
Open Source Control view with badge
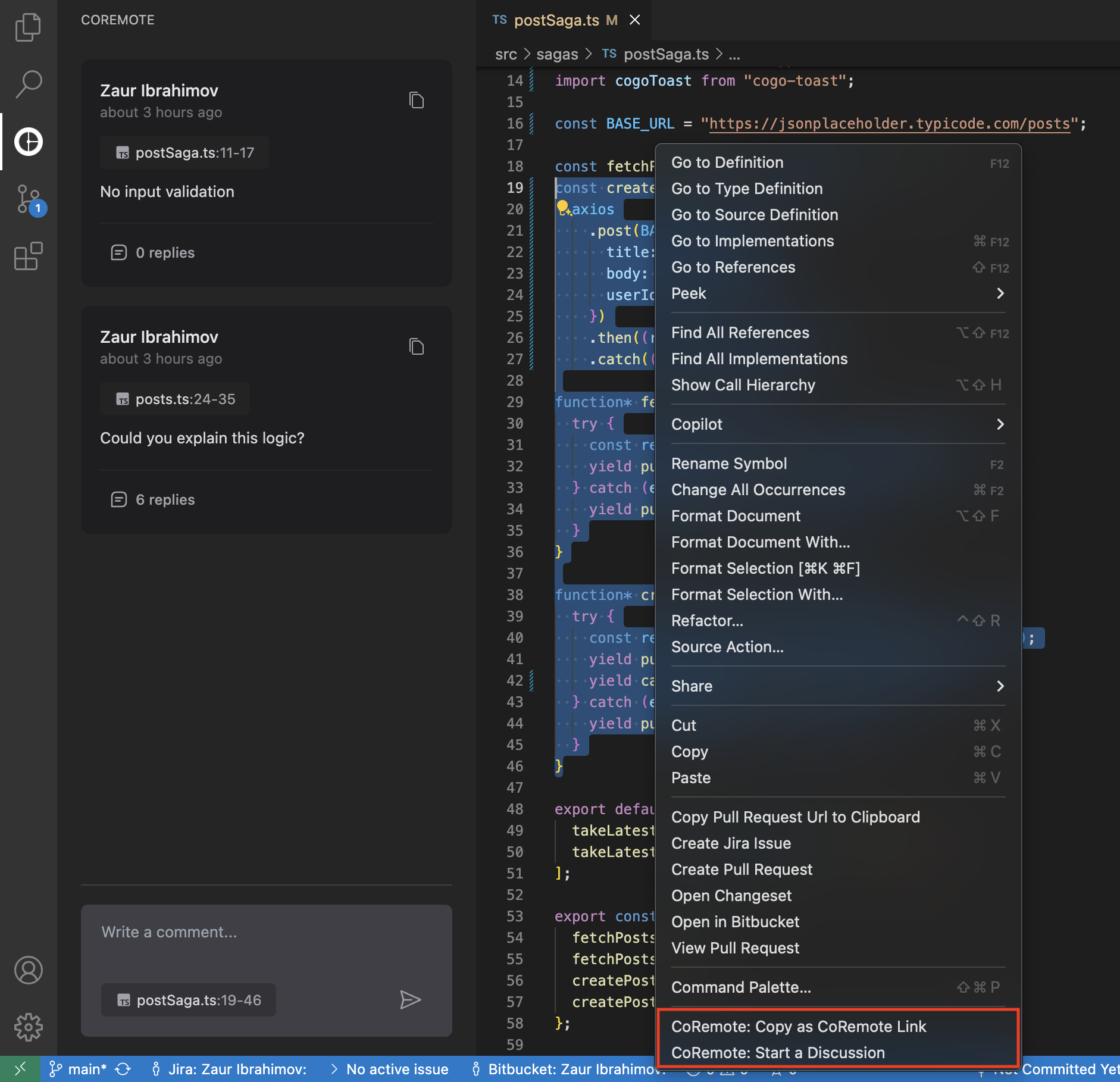(30, 200)
